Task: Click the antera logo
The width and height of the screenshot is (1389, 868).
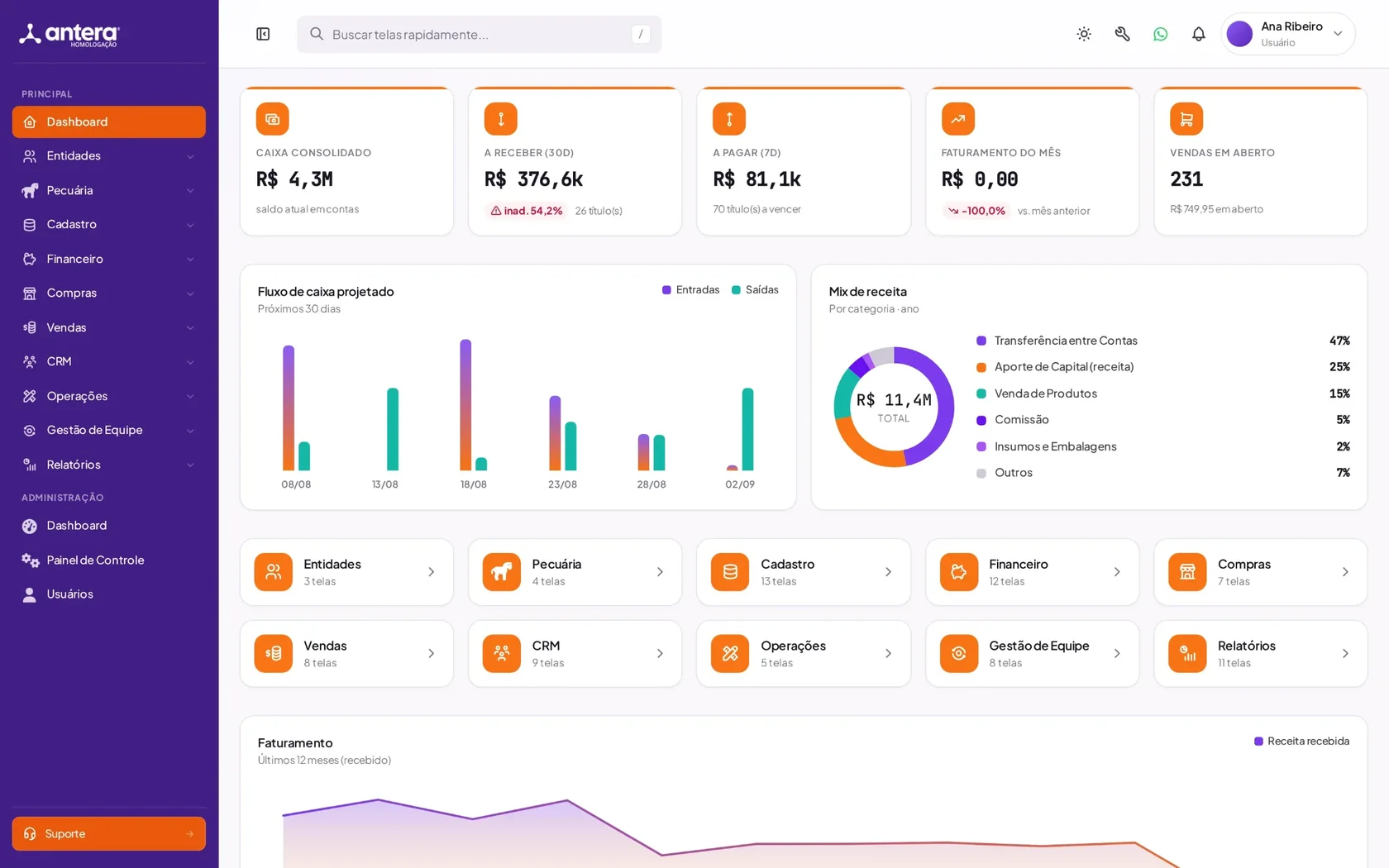Action: coord(69,34)
